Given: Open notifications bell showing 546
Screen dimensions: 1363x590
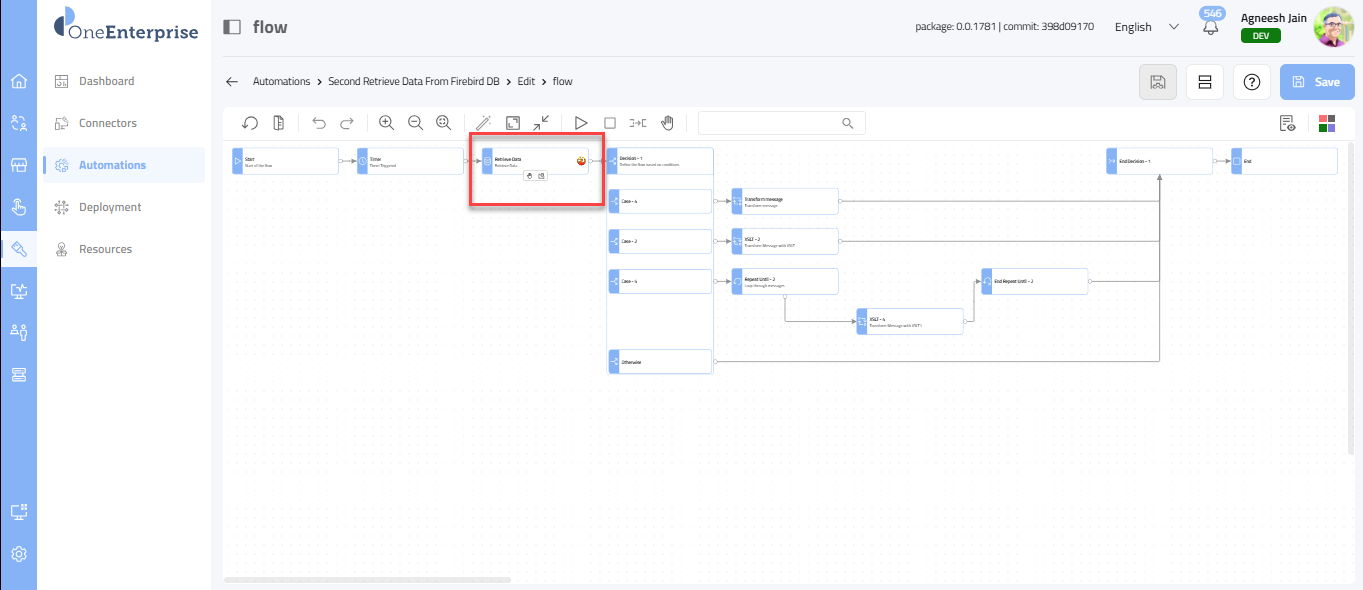Looking at the screenshot, I should 1211,27.
